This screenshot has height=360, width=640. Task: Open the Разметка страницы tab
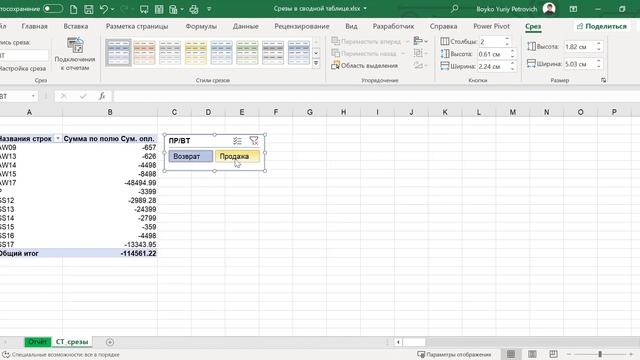[137, 26]
